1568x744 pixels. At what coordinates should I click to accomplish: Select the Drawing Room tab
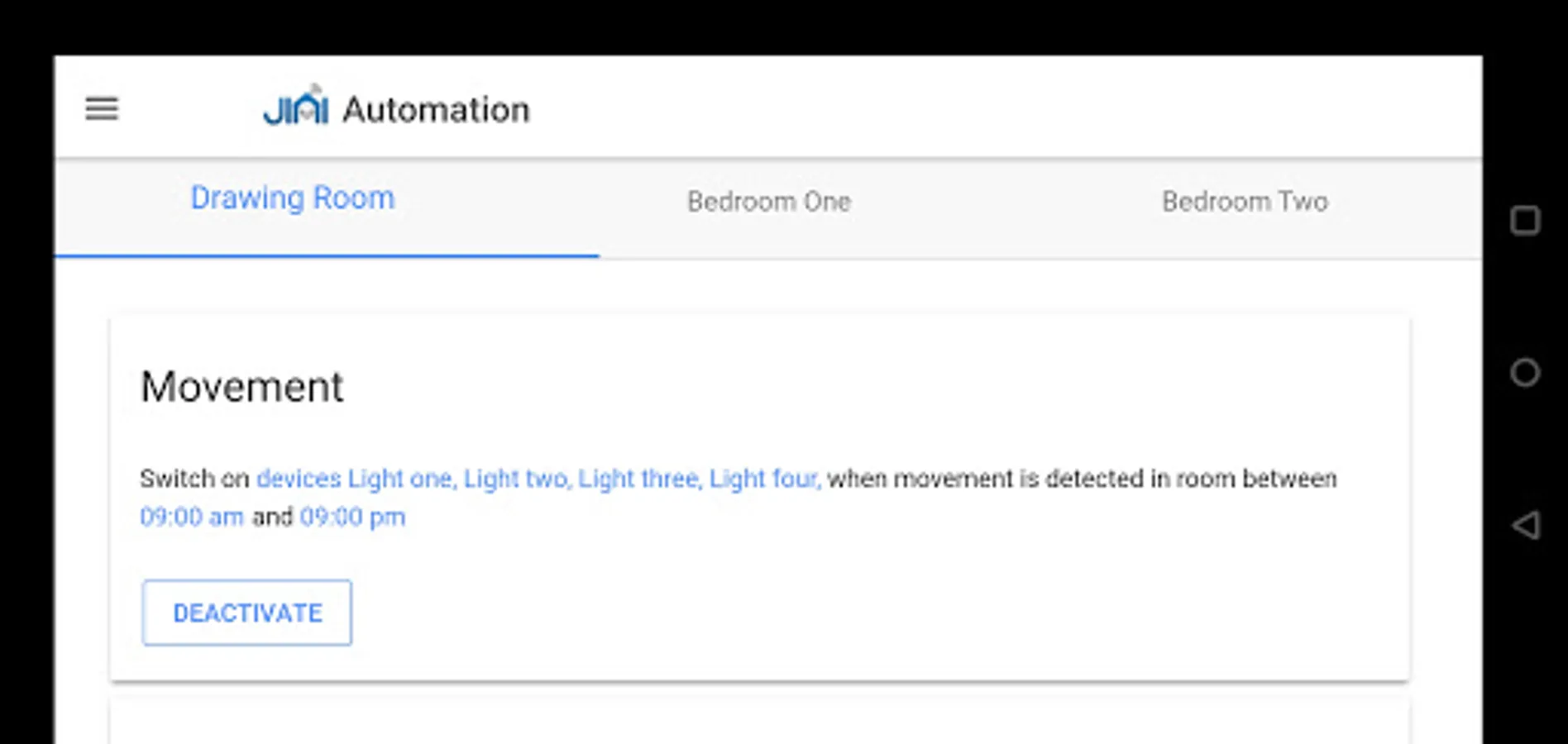tap(293, 199)
